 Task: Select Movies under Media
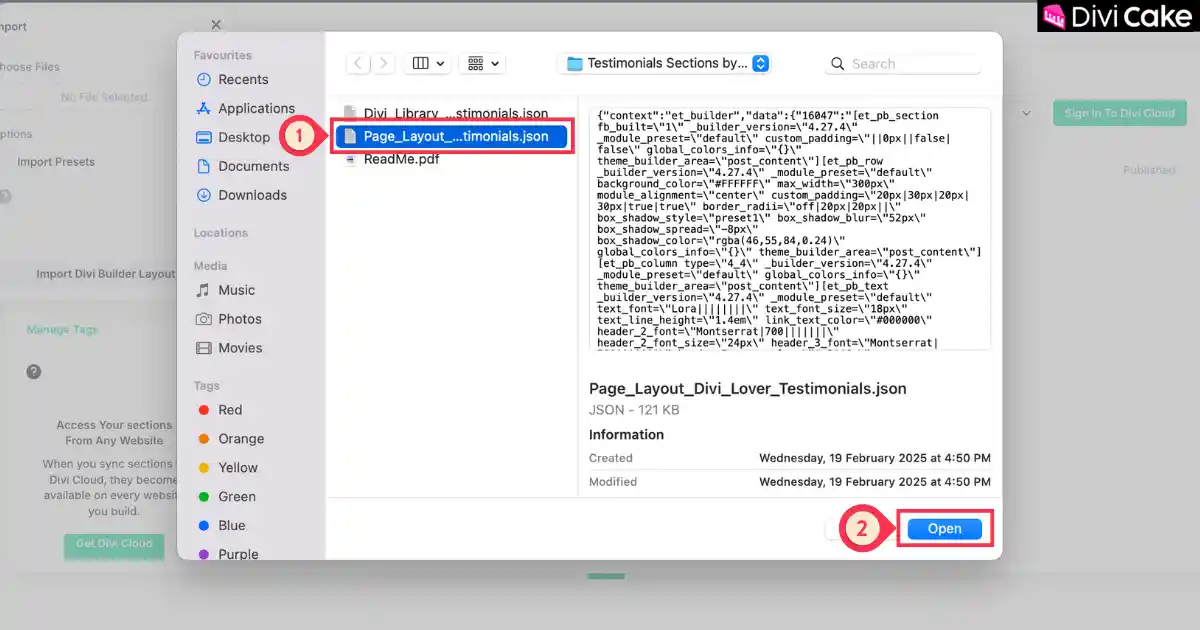point(240,348)
